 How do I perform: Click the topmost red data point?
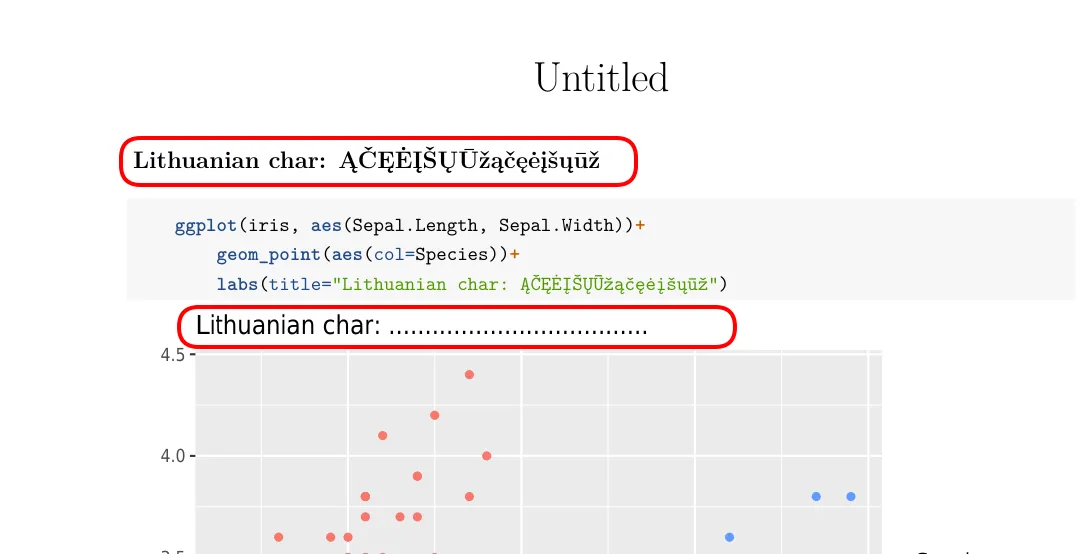coord(469,375)
